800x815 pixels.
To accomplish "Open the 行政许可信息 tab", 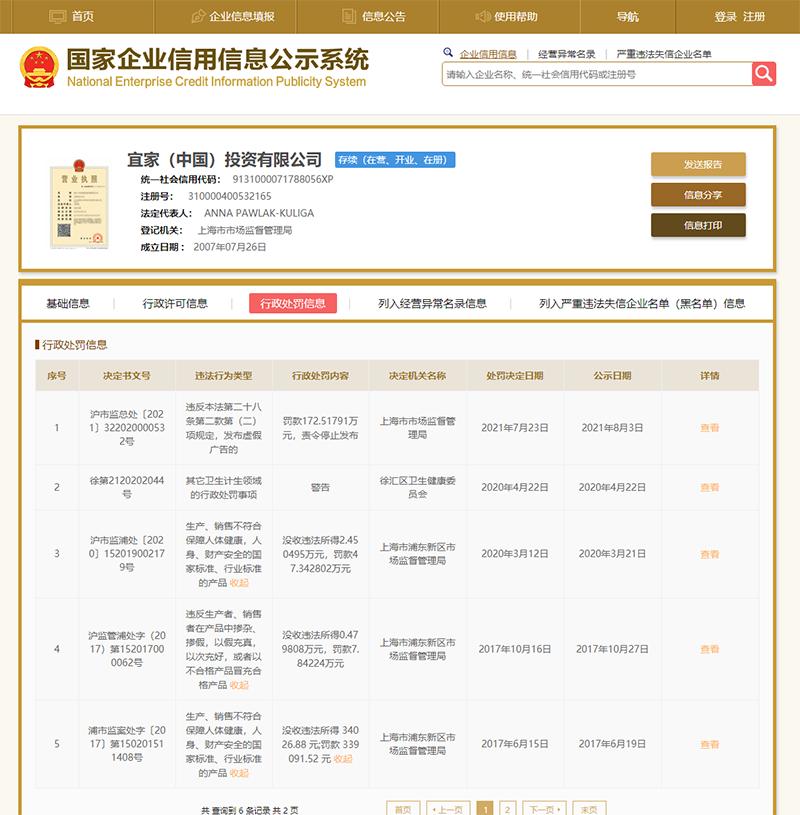I will [174, 304].
